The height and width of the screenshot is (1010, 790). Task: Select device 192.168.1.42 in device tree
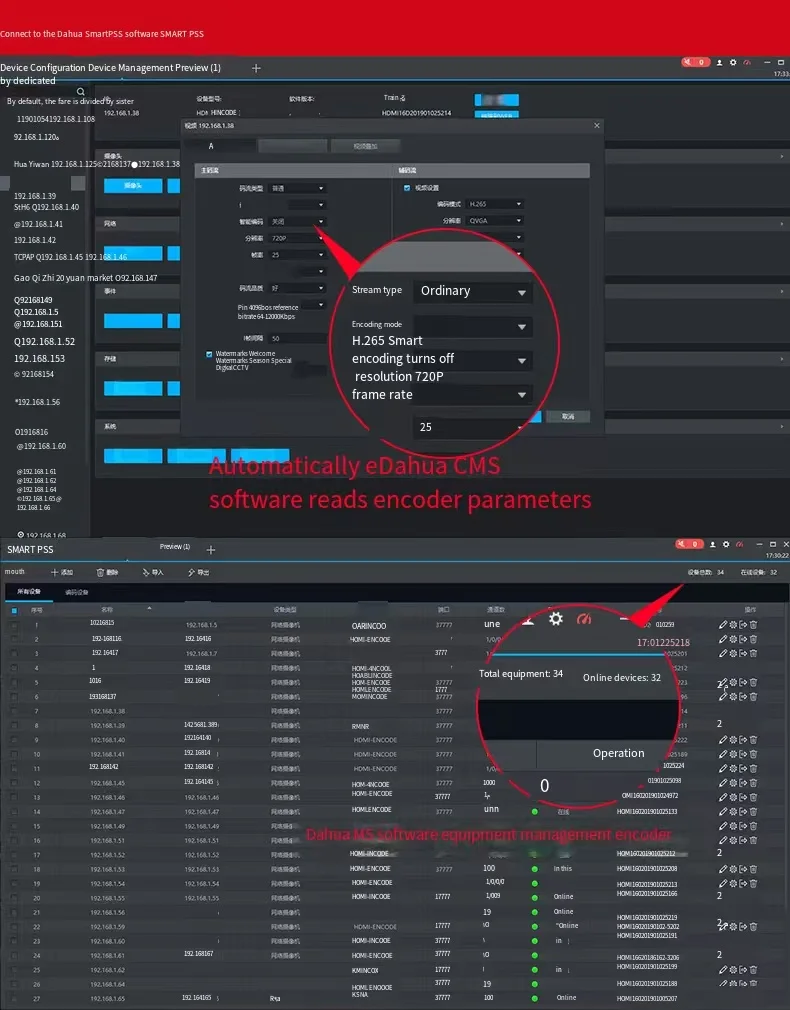pos(35,240)
